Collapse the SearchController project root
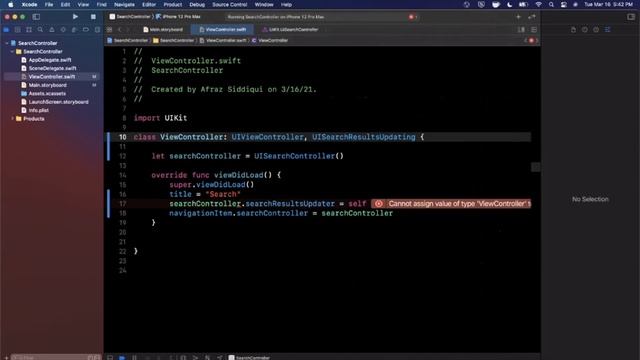The image size is (640, 360). pyautogui.click(x=7, y=43)
